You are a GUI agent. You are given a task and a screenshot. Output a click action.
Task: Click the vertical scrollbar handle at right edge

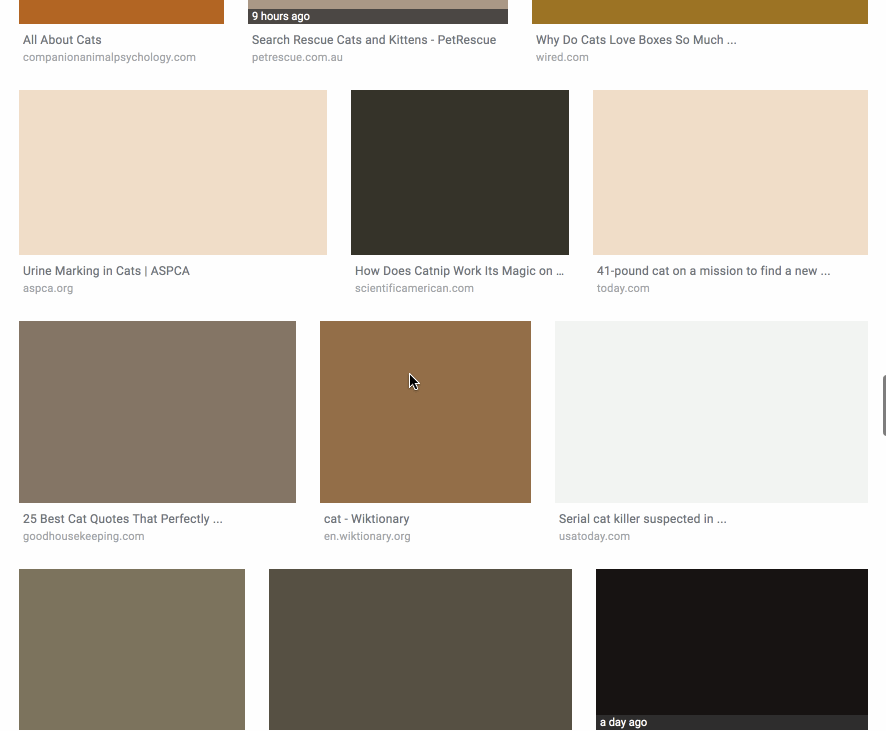884,405
